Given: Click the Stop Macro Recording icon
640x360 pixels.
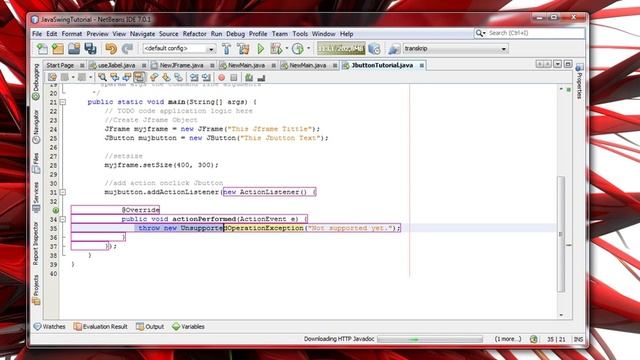Looking at the screenshot, I should (x=234, y=77).
